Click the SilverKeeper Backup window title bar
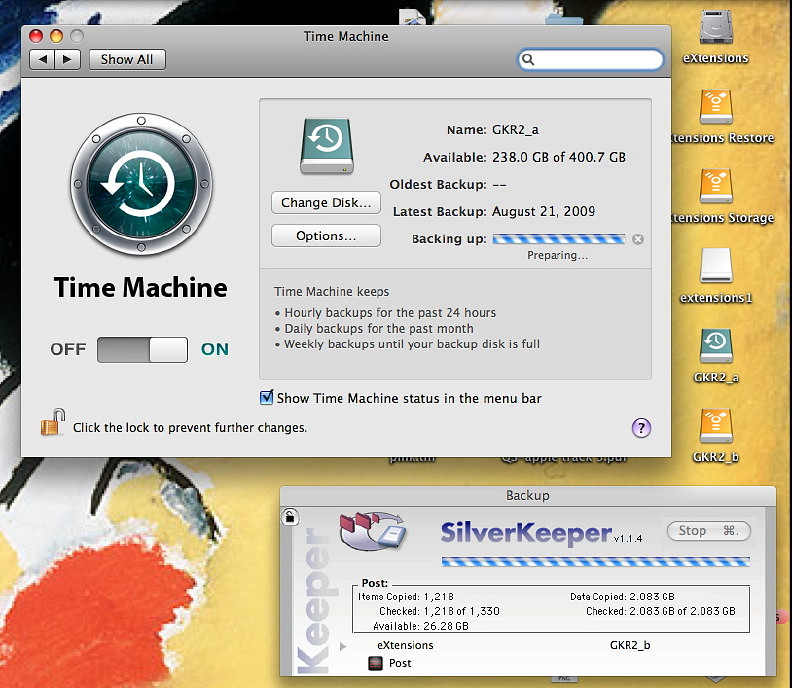This screenshot has height=688, width=792. (527, 495)
